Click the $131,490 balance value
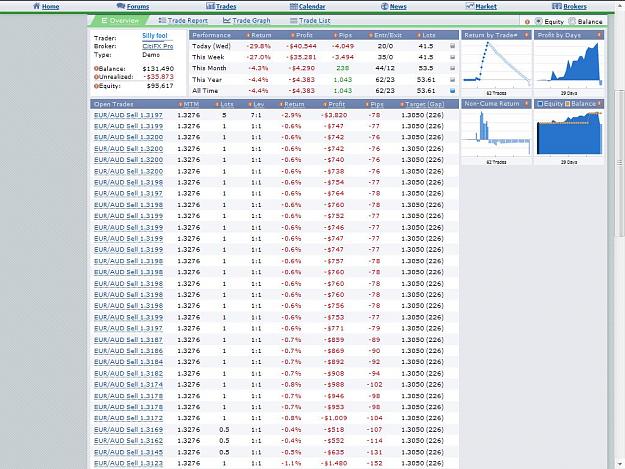 point(158,69)
